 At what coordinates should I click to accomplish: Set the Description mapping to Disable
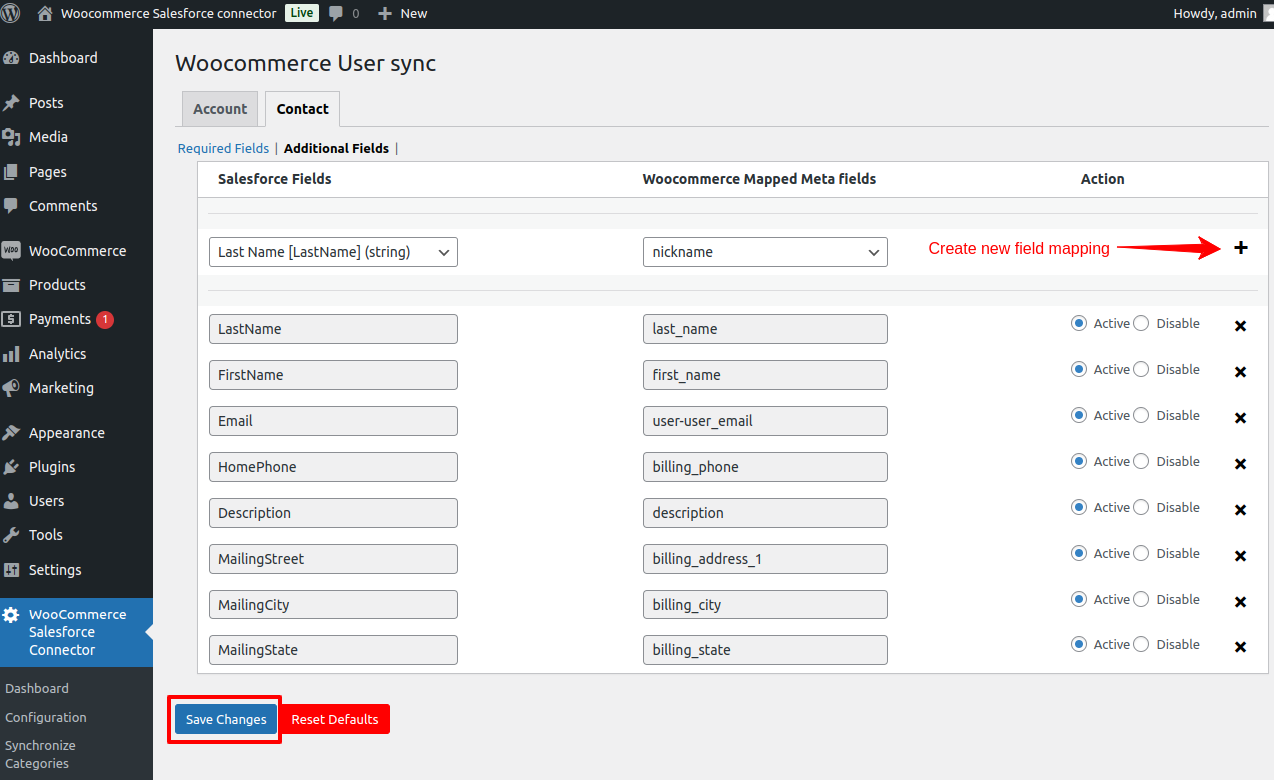1142,508
